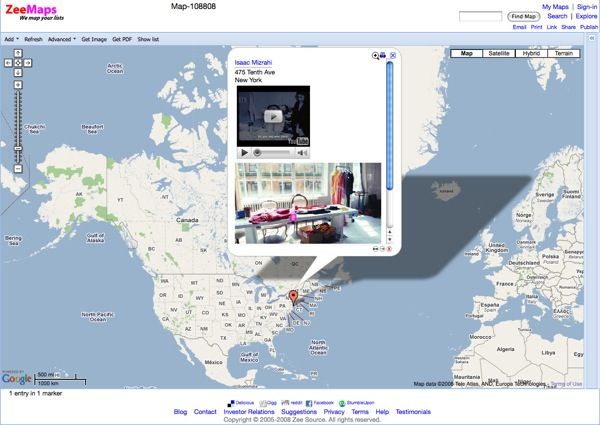The width and height of the screenshot is (600, 425).
Task: Click Show list in the toolbar
Action: (148, 39)
